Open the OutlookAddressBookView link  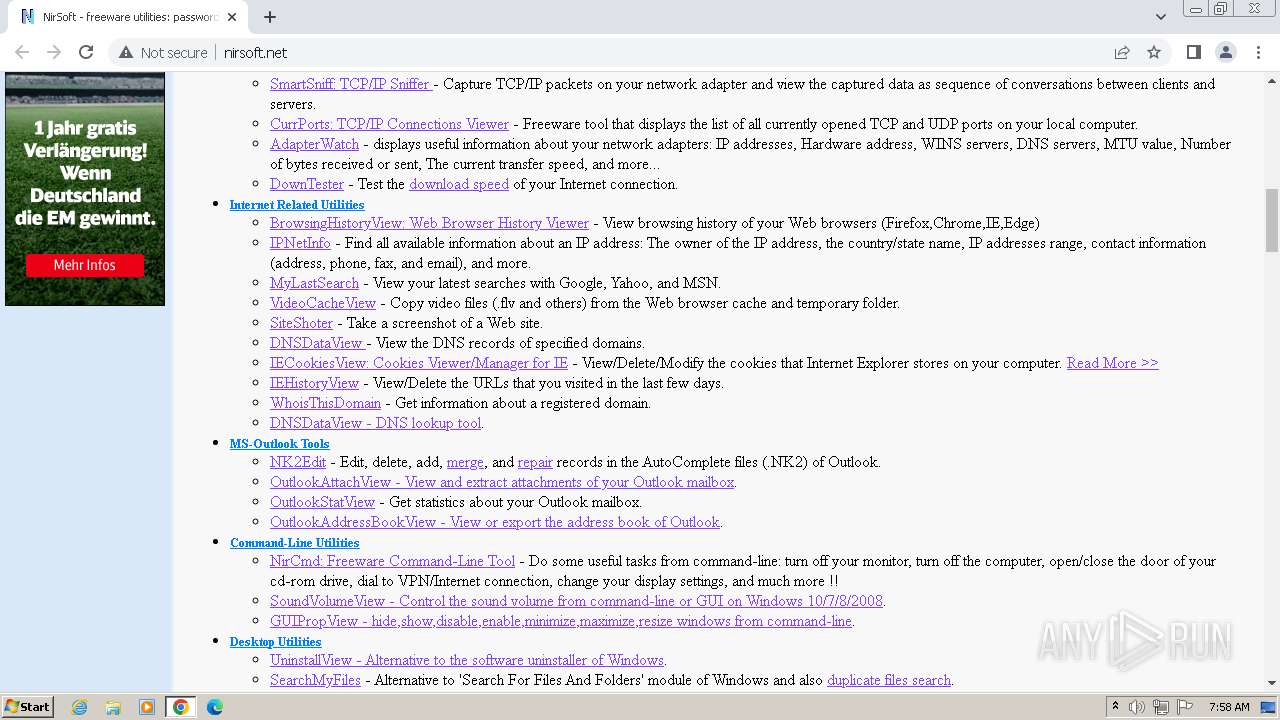[495, 522]
